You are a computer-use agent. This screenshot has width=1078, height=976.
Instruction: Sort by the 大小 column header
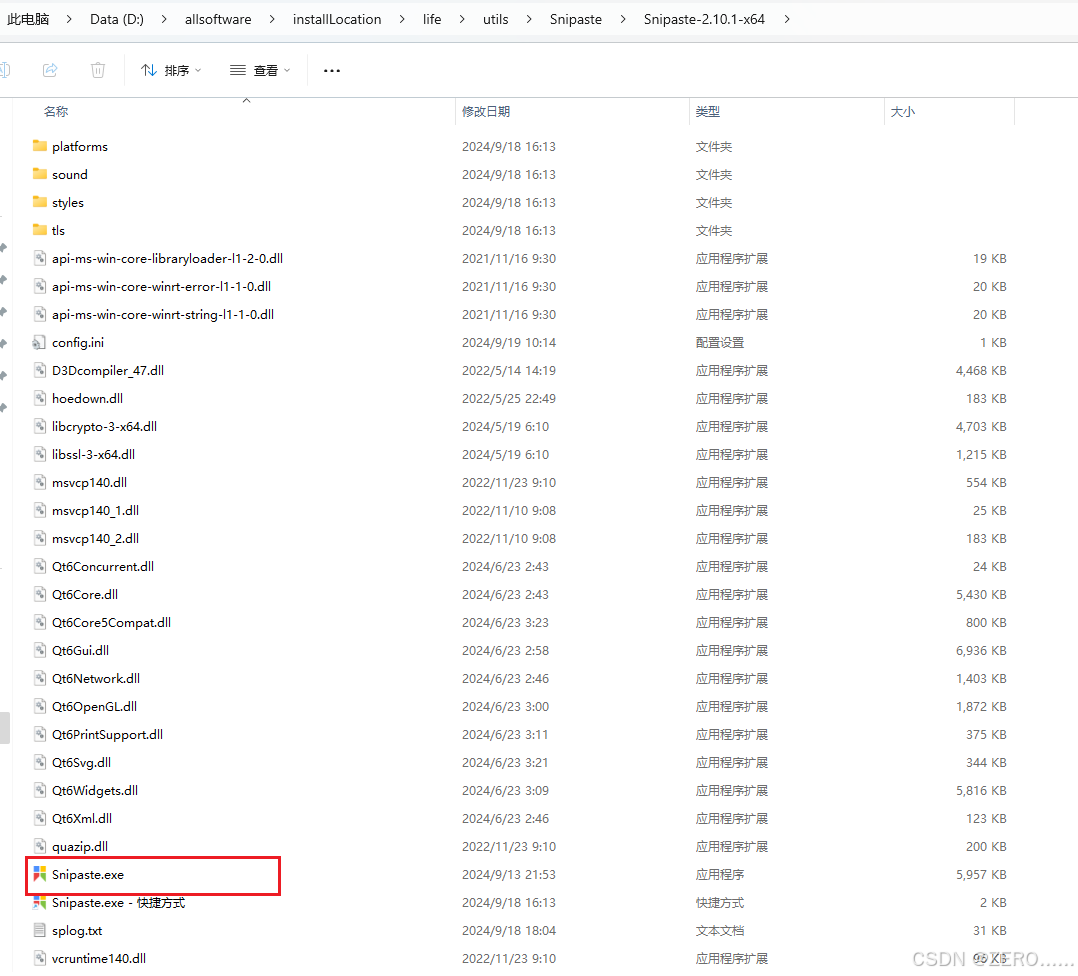pyautogui.click(x=902, y=111)
